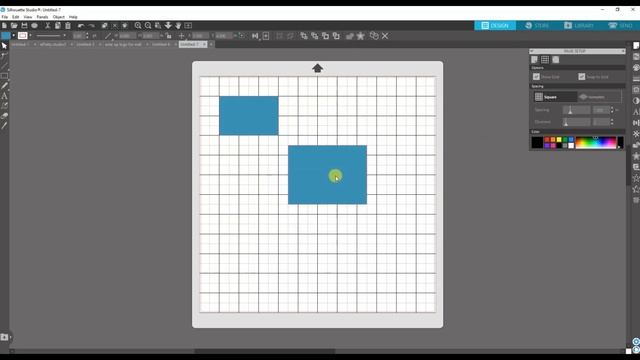640x360 pixels.
Task: Click the blue fill color box in toolbar
Action: click(6, 36)
